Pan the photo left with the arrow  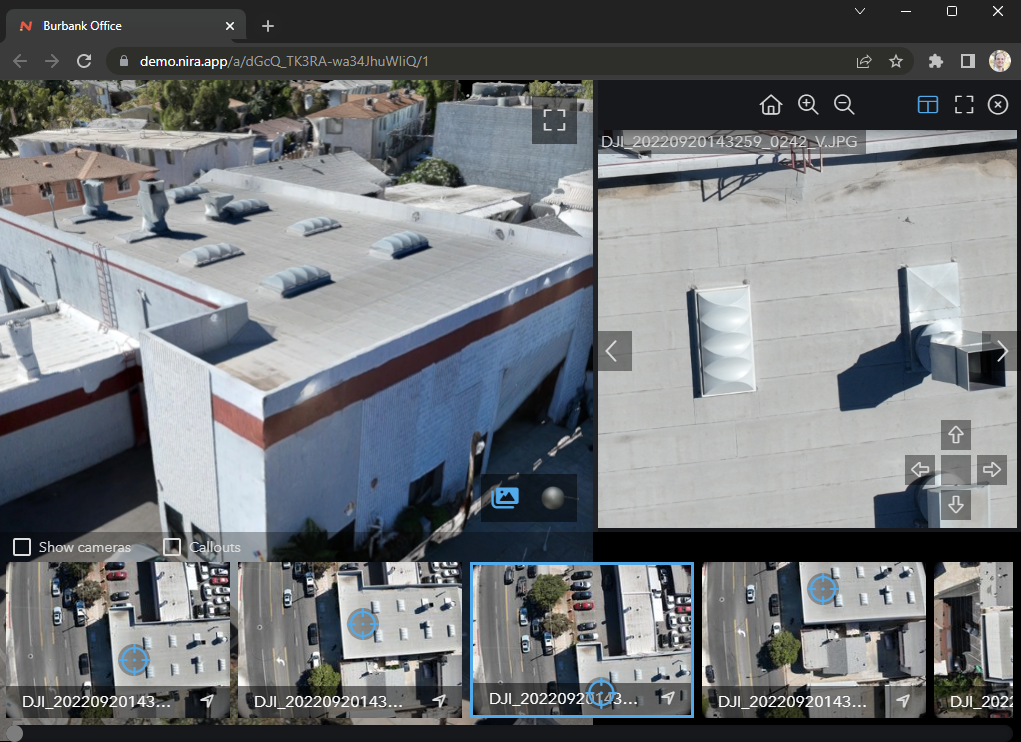pyautogui.click(x=920, y=469)
